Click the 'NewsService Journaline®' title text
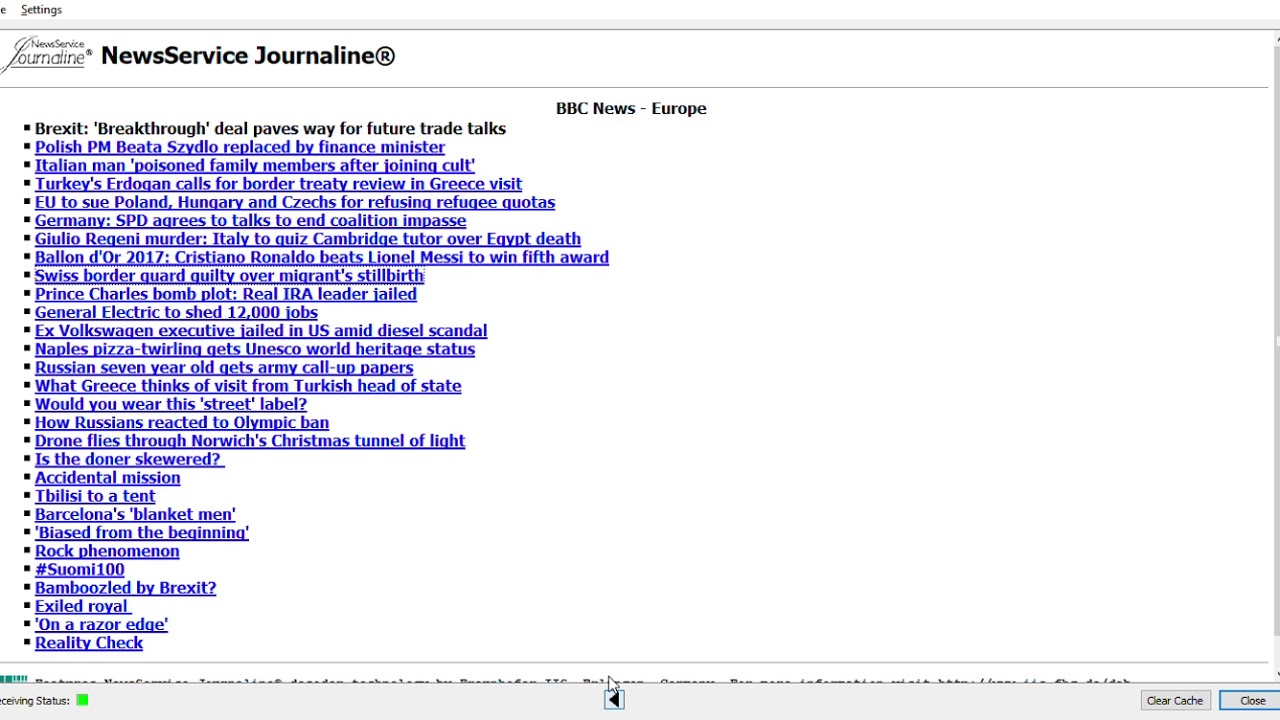This screenshot has height=720, width=1280. [248, 55]
